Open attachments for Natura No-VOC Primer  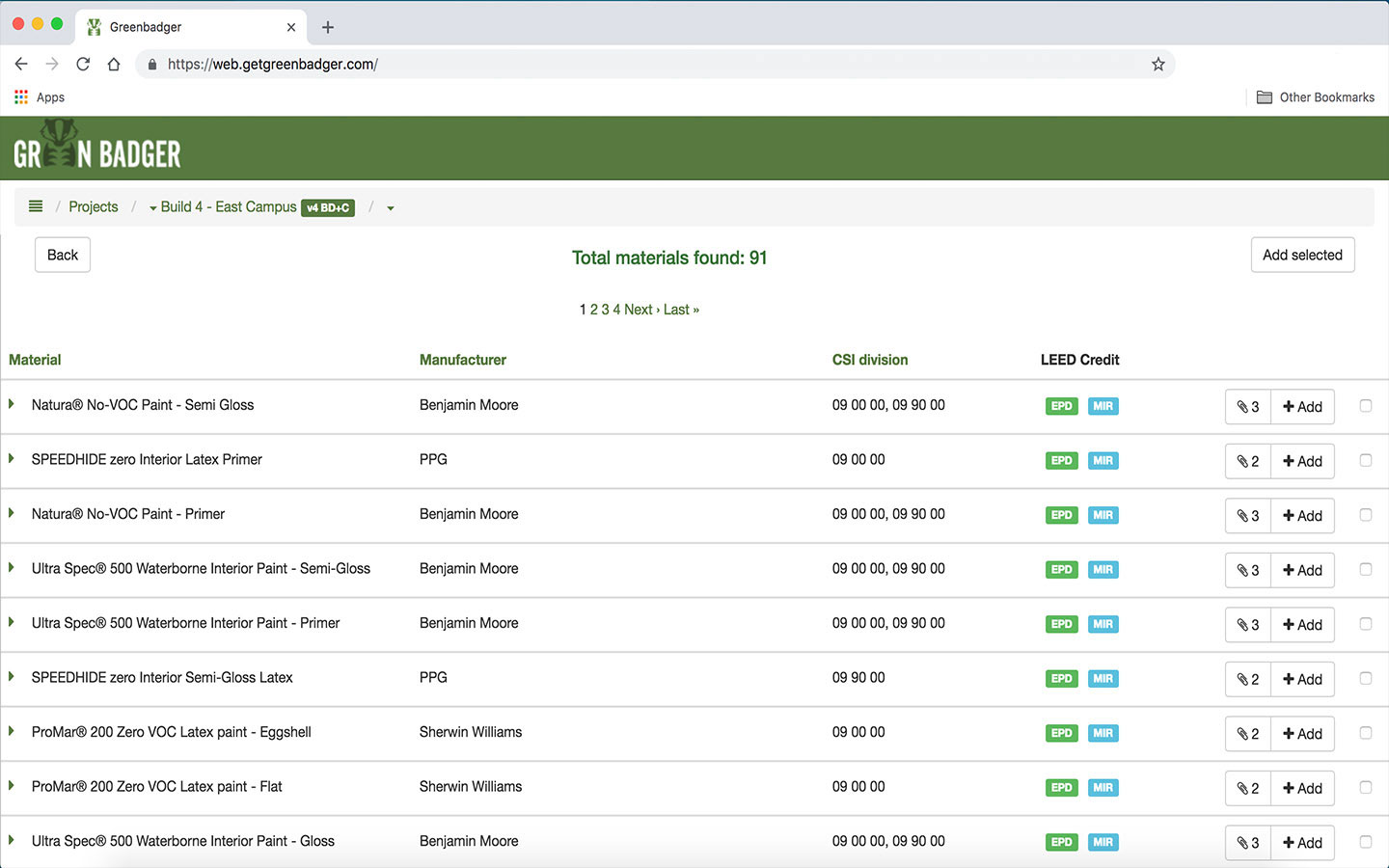[1248, 516]
